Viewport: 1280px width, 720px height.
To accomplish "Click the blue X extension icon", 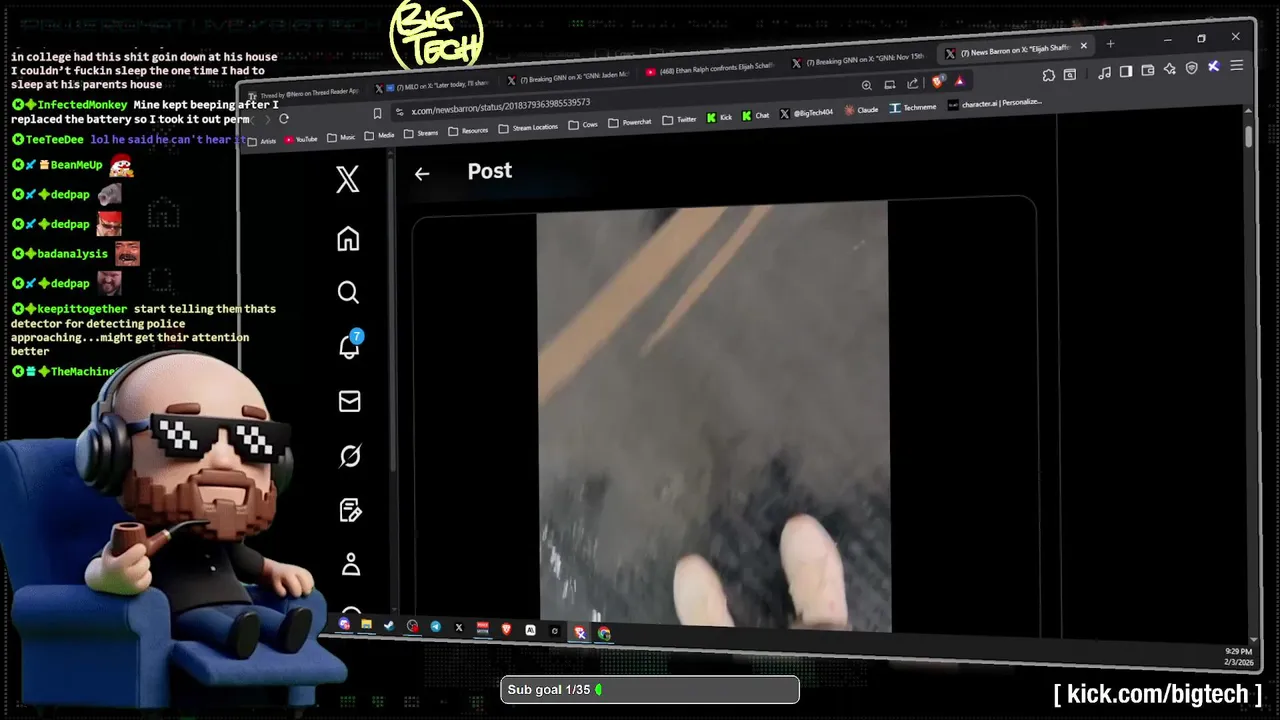I will tap(1214, 66).
